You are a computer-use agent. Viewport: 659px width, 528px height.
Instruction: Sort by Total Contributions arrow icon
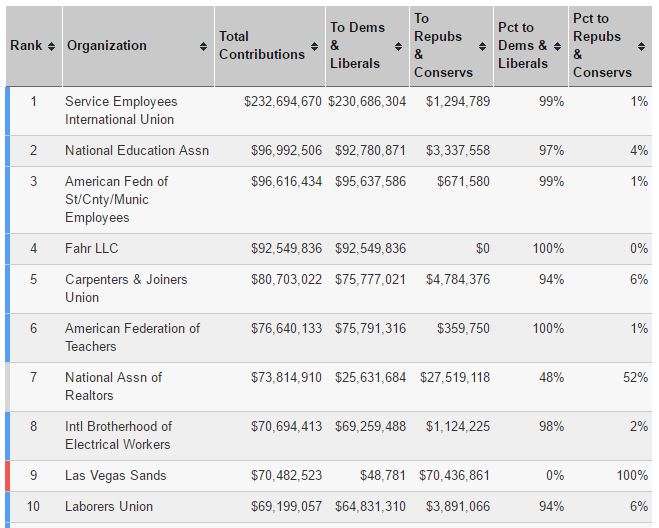tap(314, 46)
